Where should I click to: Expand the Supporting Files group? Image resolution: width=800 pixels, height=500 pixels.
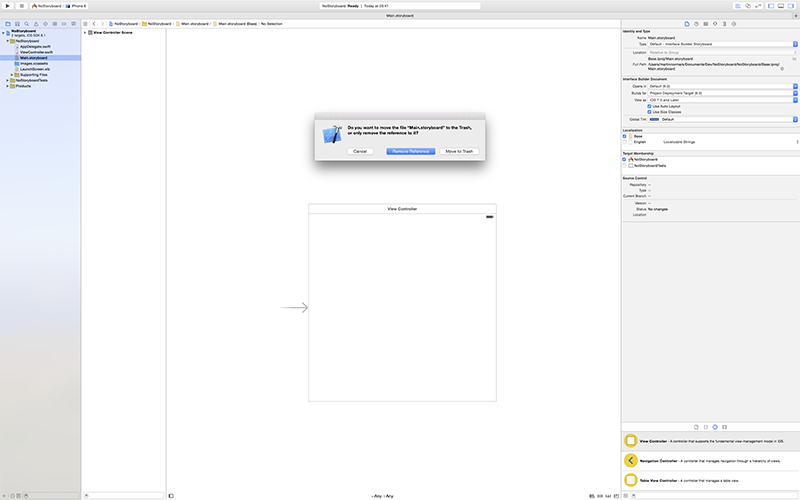click(12, 74)
